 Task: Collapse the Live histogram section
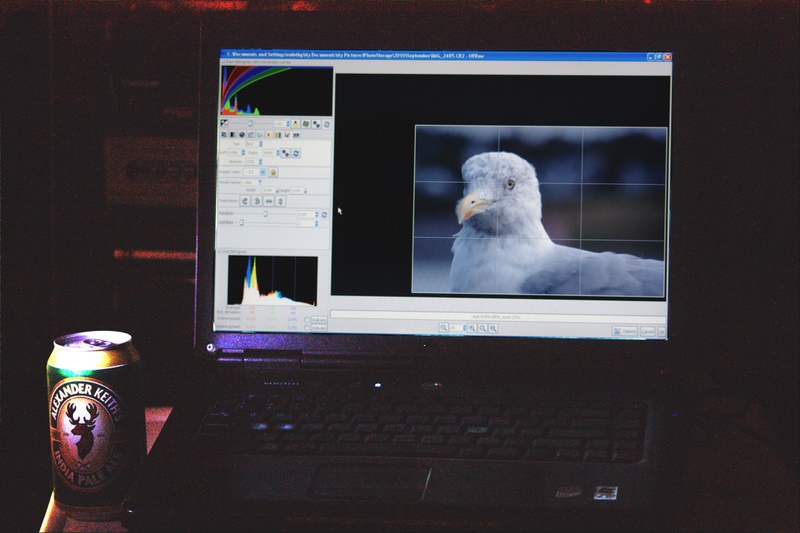[220, 251]
